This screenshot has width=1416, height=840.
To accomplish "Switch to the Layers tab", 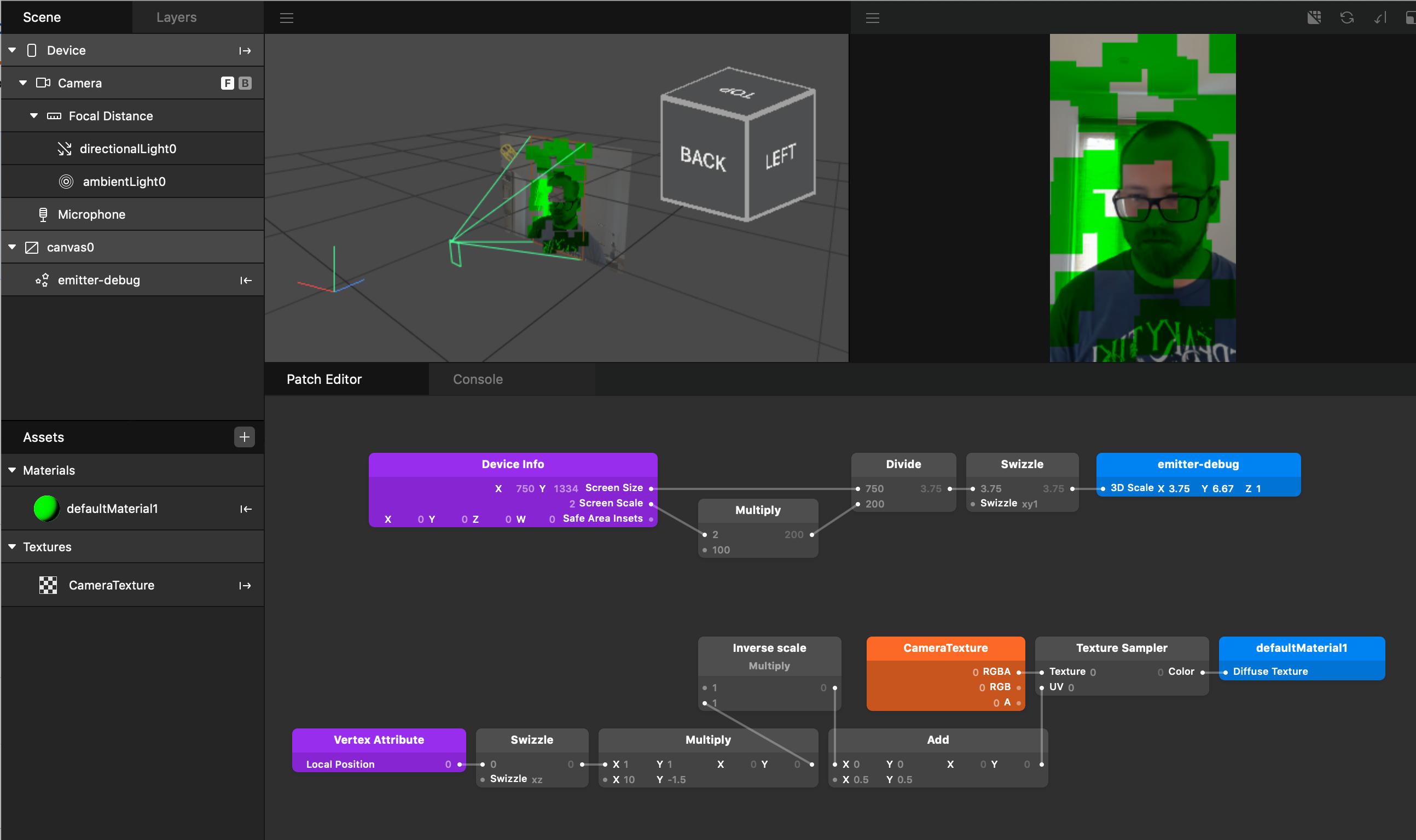I will [176, 17].
